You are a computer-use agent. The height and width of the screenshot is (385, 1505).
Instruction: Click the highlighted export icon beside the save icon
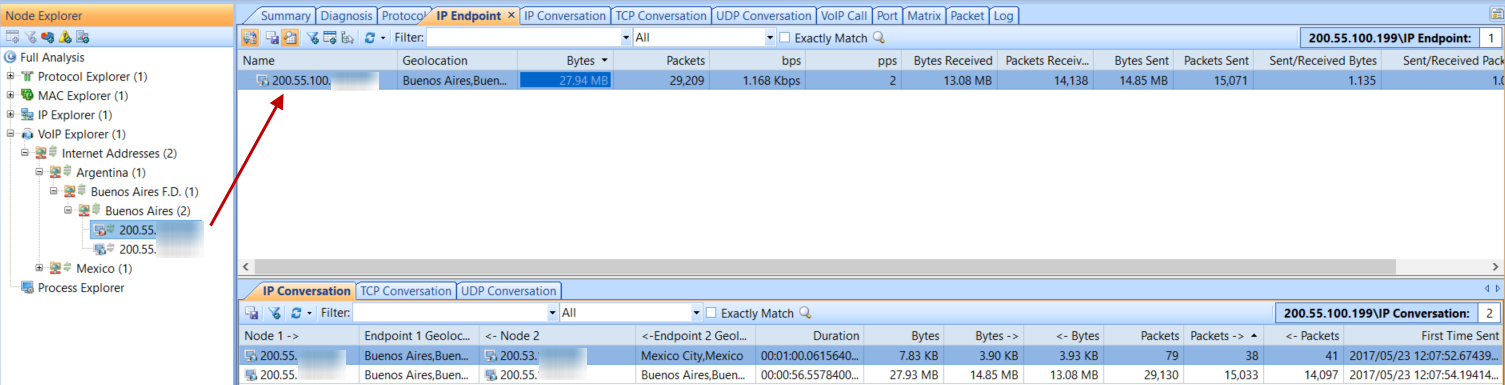tap(290, 37)
